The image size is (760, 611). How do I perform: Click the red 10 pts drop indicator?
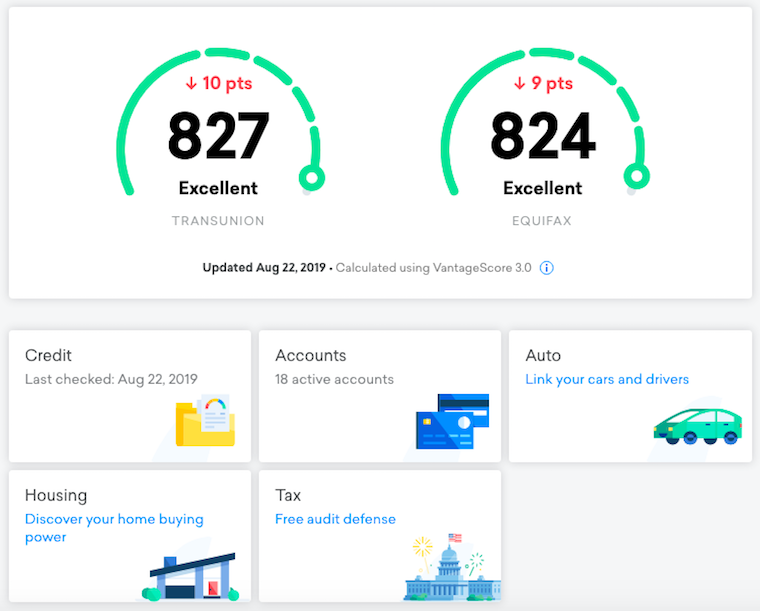(x=219, y=83)
